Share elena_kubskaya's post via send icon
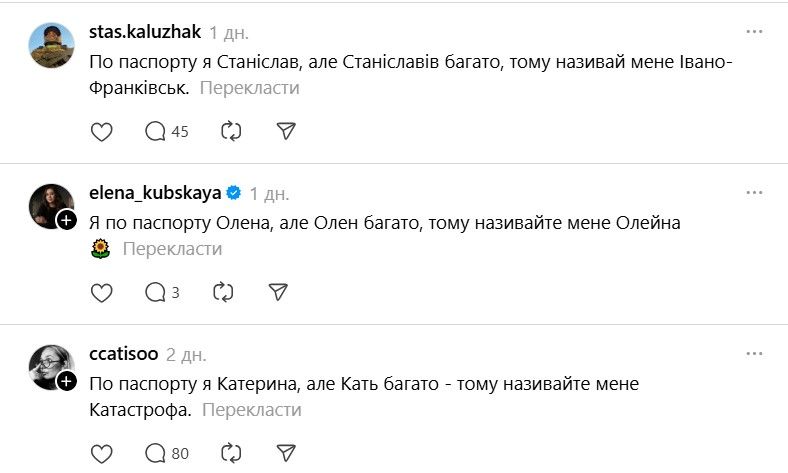 pos(279,292)
